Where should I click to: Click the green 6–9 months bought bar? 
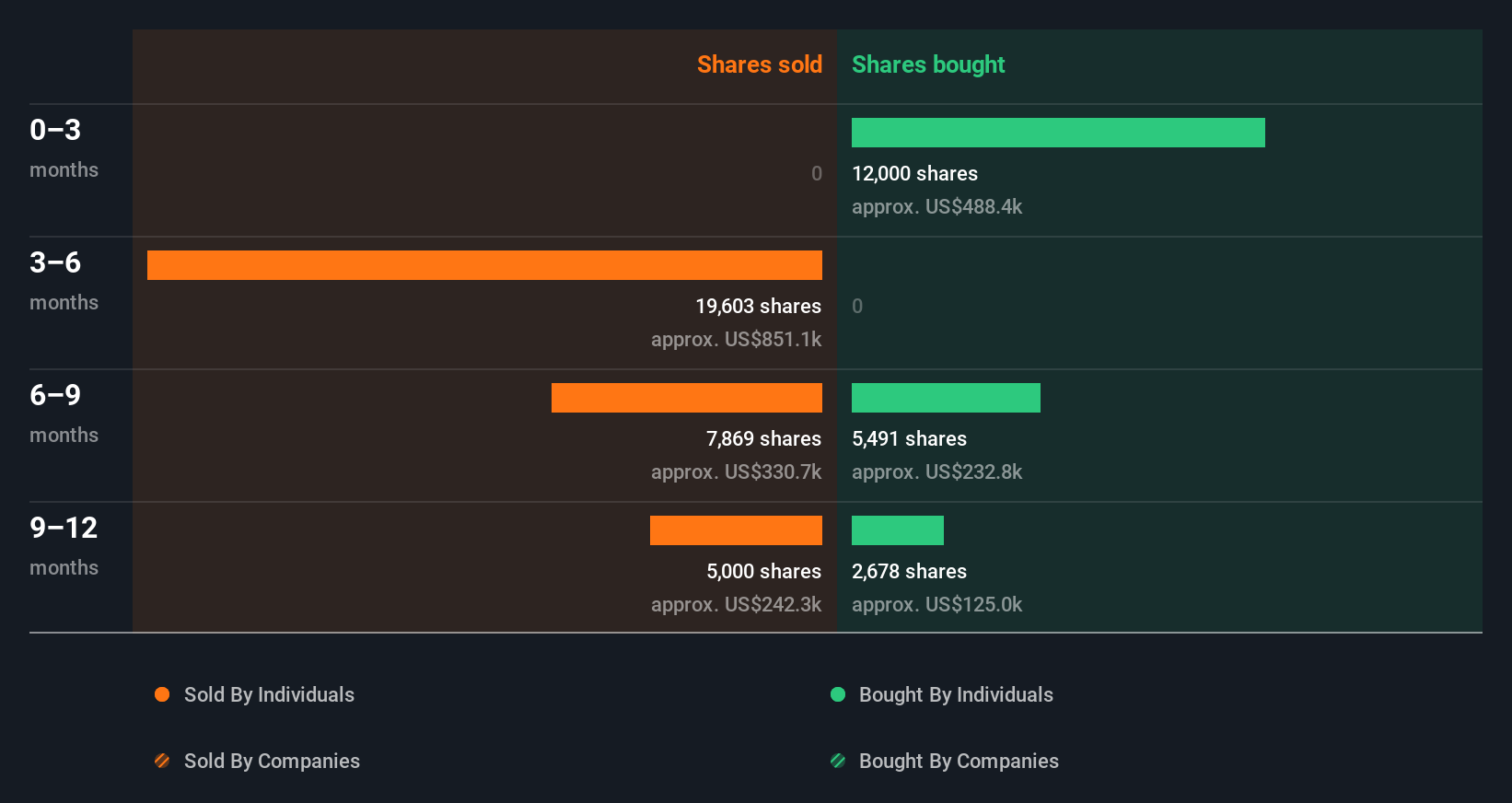946,398
